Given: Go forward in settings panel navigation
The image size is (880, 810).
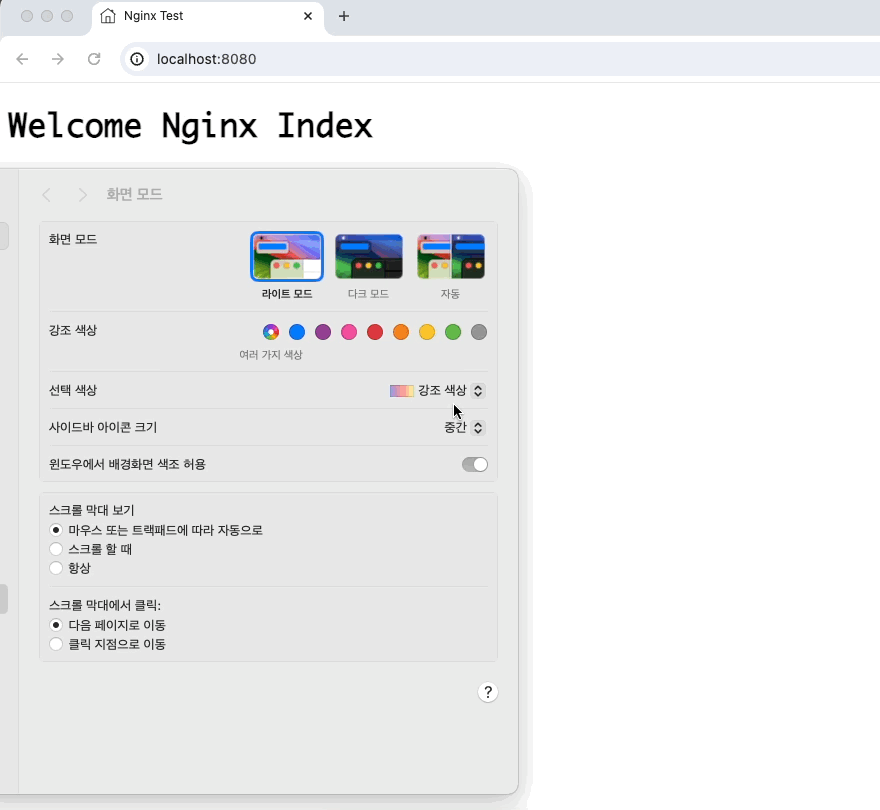Looking at the screenshot, I should 82,195.
